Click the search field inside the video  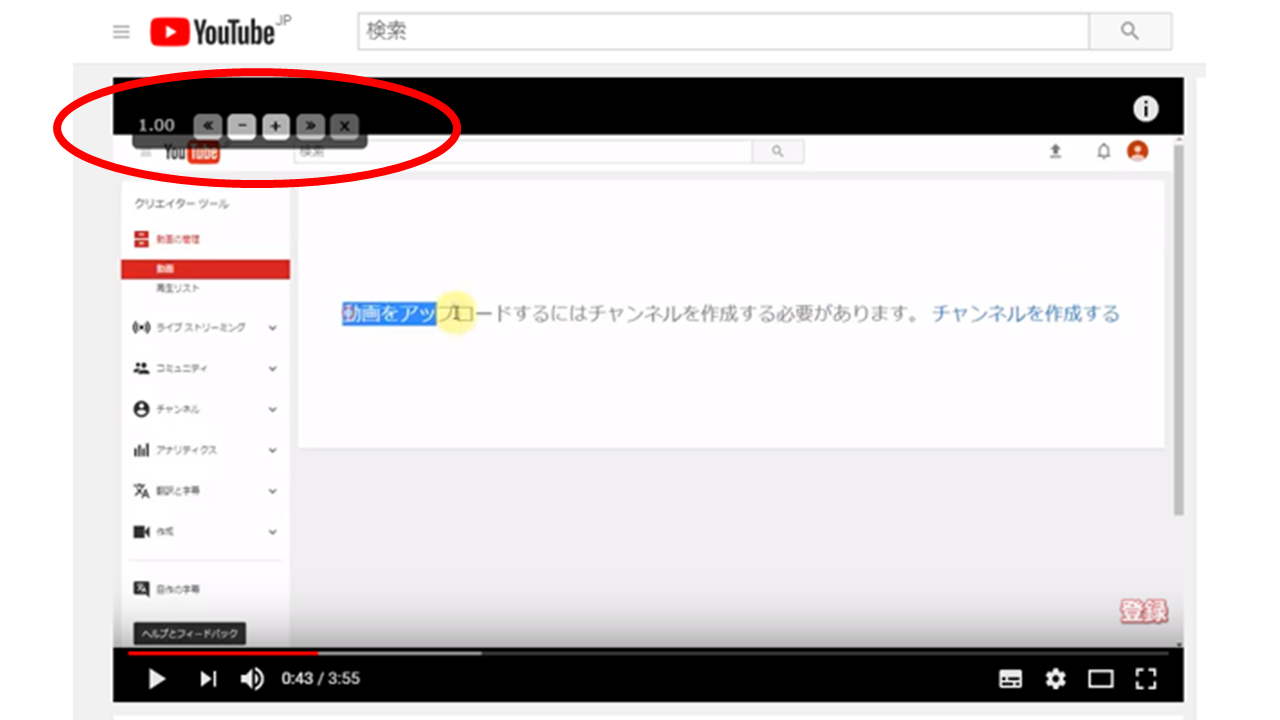(523, 151)
